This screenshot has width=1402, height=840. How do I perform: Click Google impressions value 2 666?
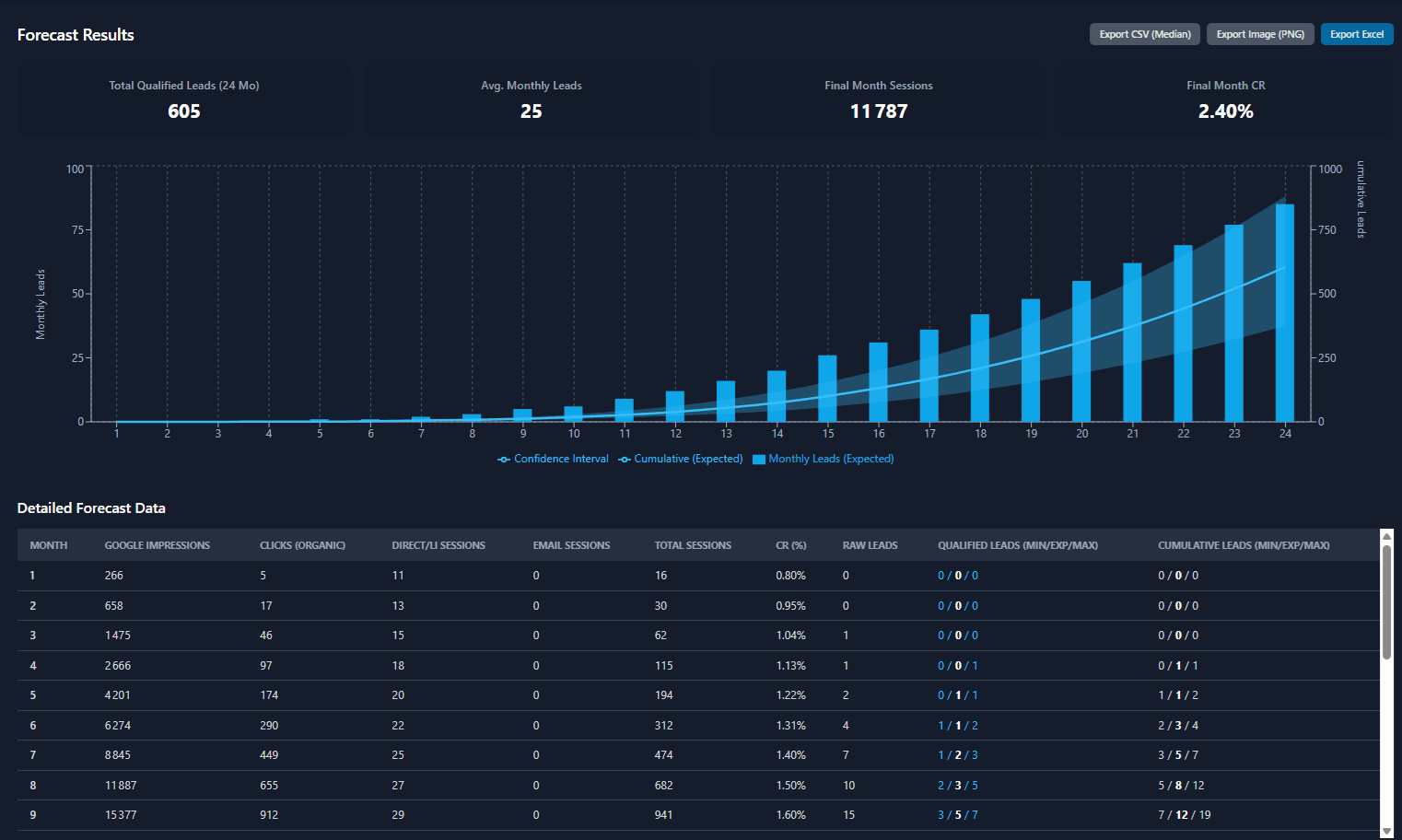click(x=117, y=666)
